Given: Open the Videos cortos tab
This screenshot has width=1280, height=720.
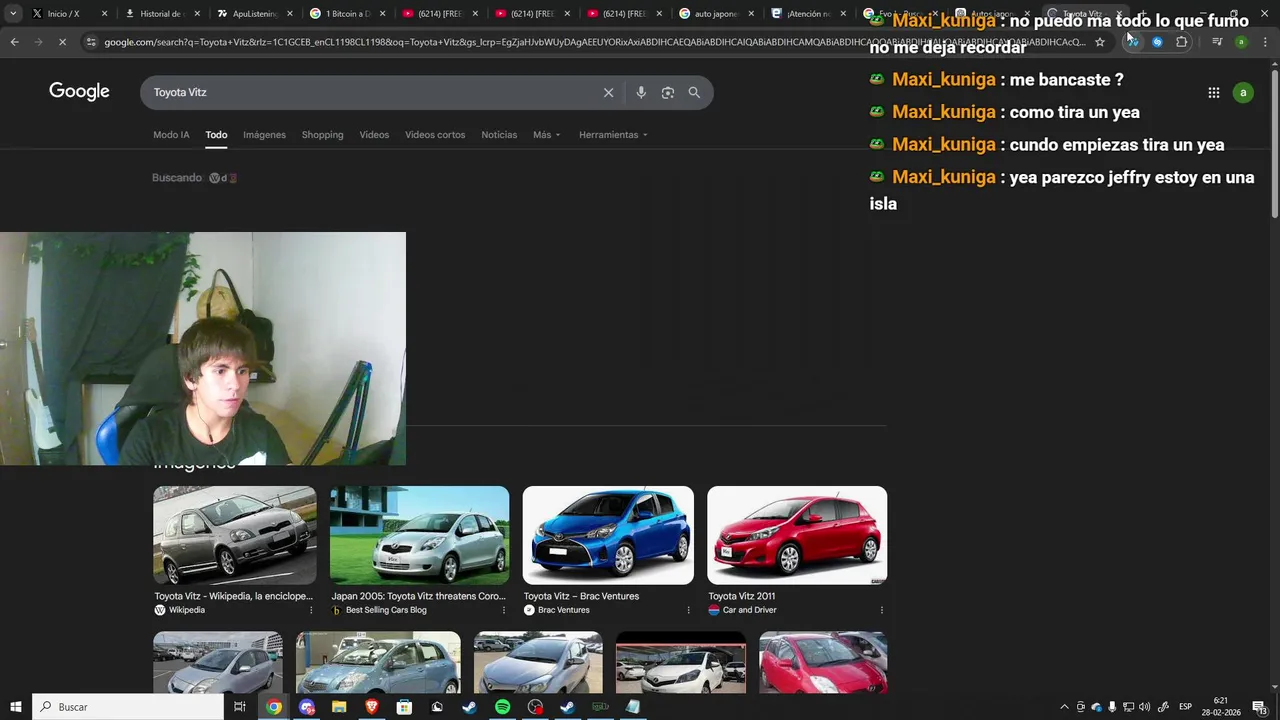Looking at the screenshot, I should pyautogui.click(x=435, y=135).
